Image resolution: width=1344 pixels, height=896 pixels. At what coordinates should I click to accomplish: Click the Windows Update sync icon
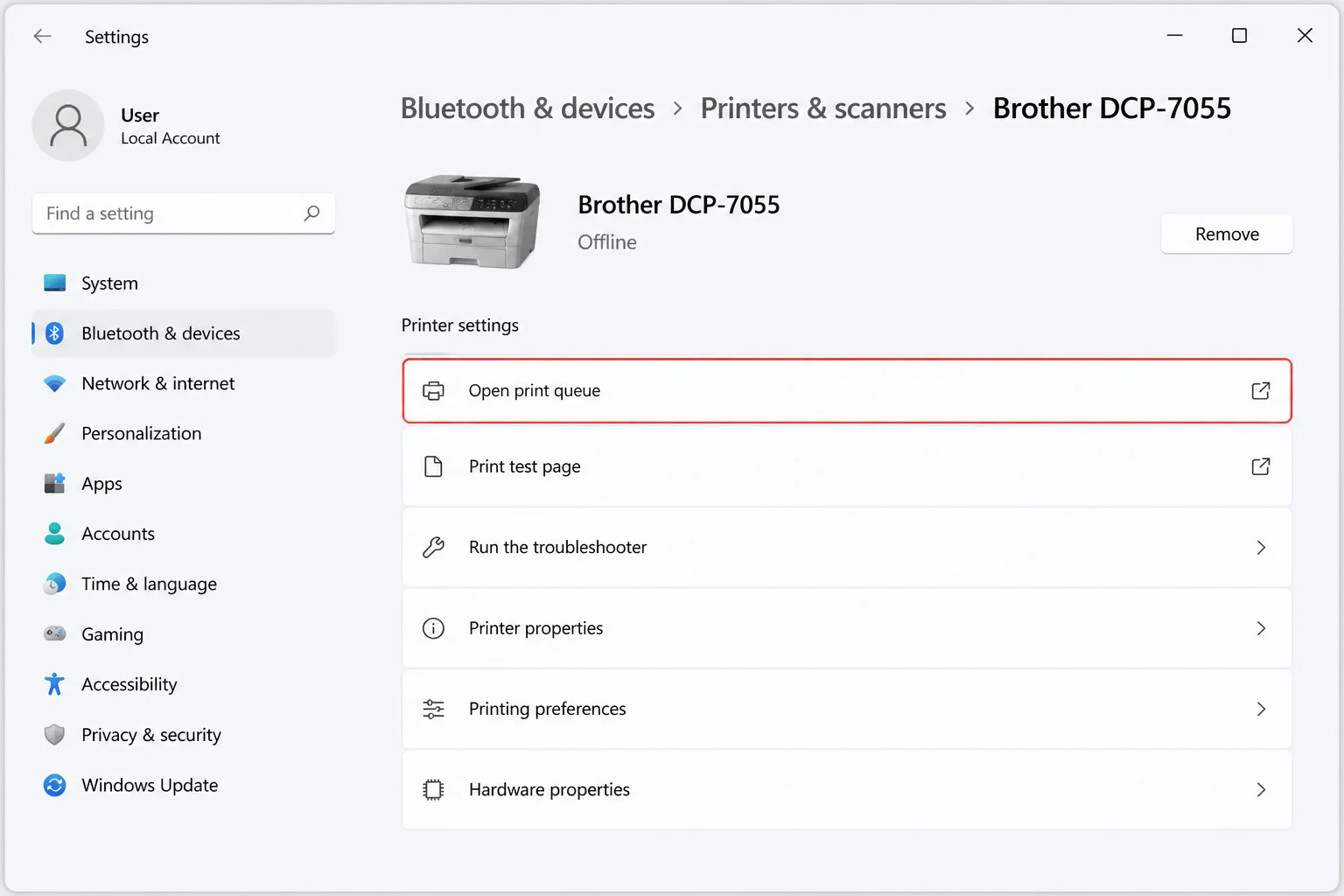pyautogui.click(x=54, y=785)
